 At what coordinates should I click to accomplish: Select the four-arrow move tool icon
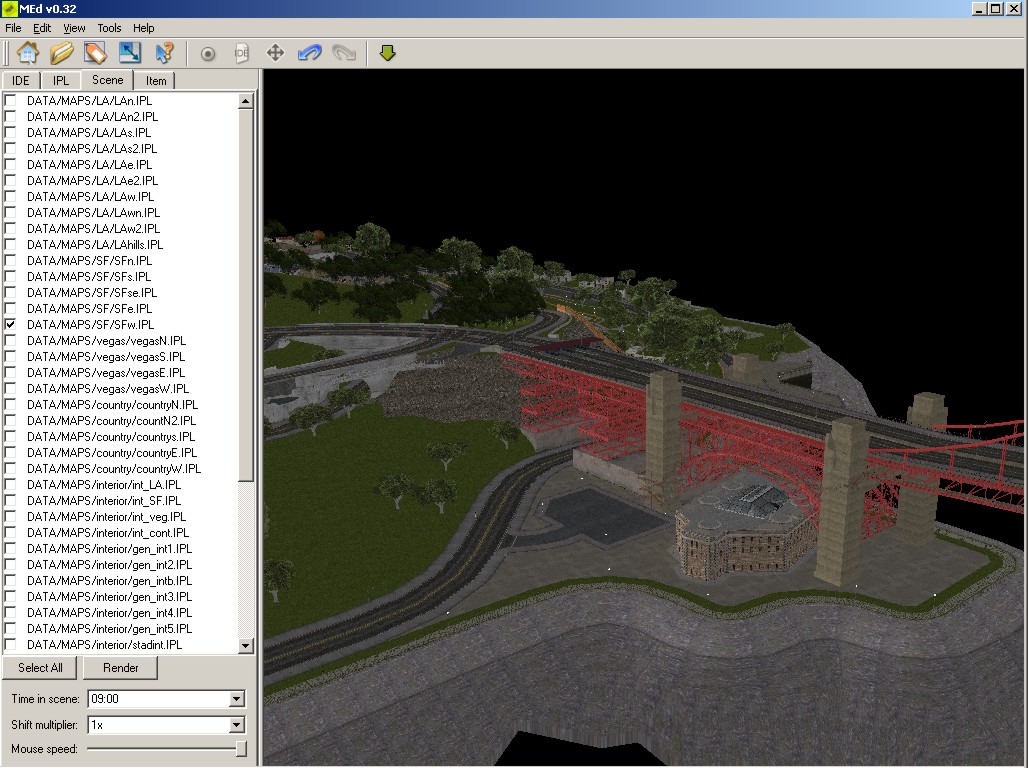tap(275, 53)
